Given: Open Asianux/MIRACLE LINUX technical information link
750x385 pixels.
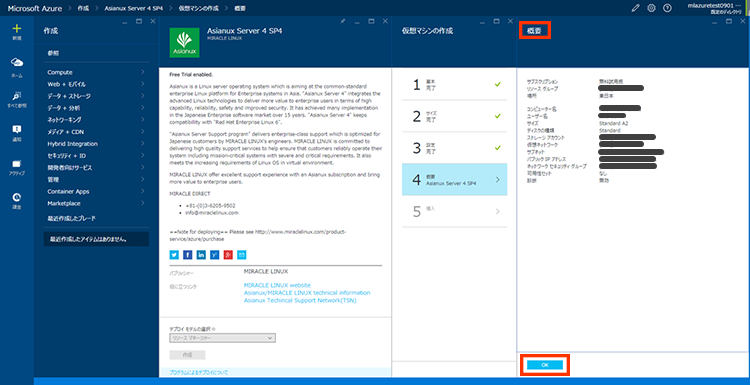Looking at the screenshot, I should pyautogui.click(x=307, y=293).
